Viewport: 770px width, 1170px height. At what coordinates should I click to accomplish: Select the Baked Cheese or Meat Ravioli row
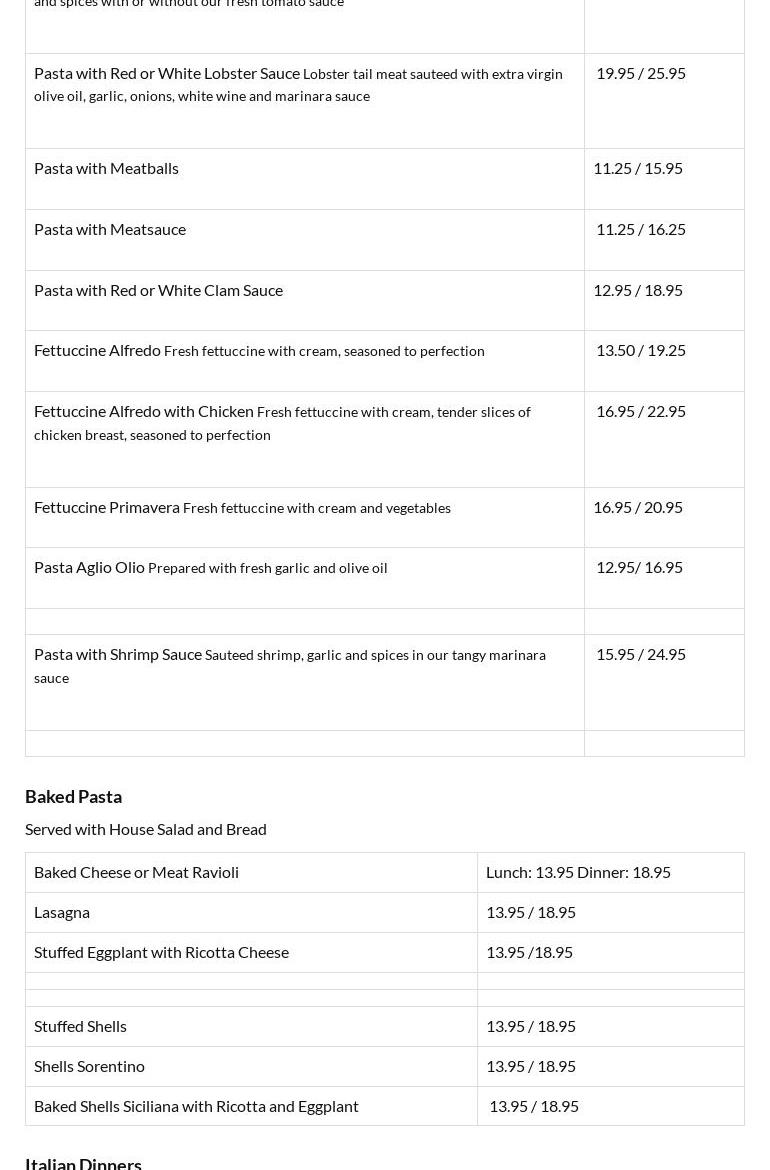click(x=136, y=872)
